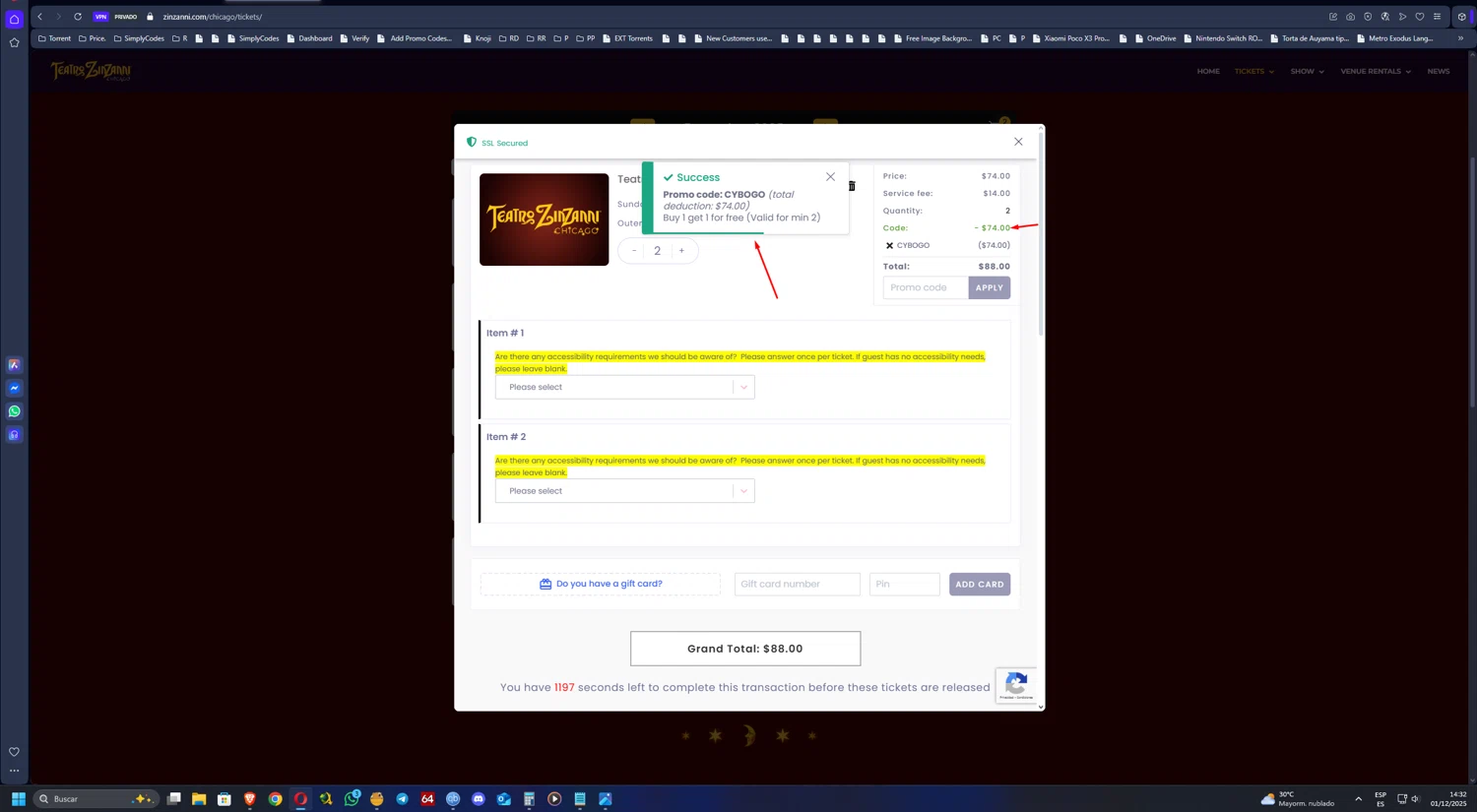Close the checkout modal with the X
1477x812 pixels.
[x=1018, y=142]
